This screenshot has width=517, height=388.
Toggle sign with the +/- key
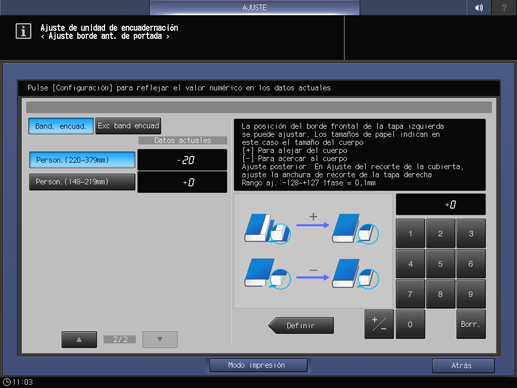click(379, 324)
